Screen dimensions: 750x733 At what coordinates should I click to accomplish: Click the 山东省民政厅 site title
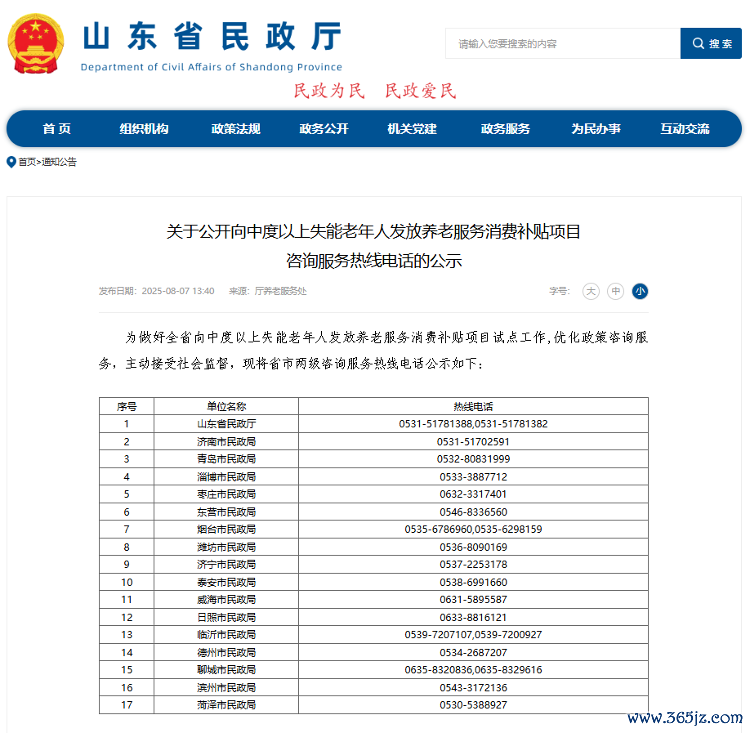click(x=211, y=37)
